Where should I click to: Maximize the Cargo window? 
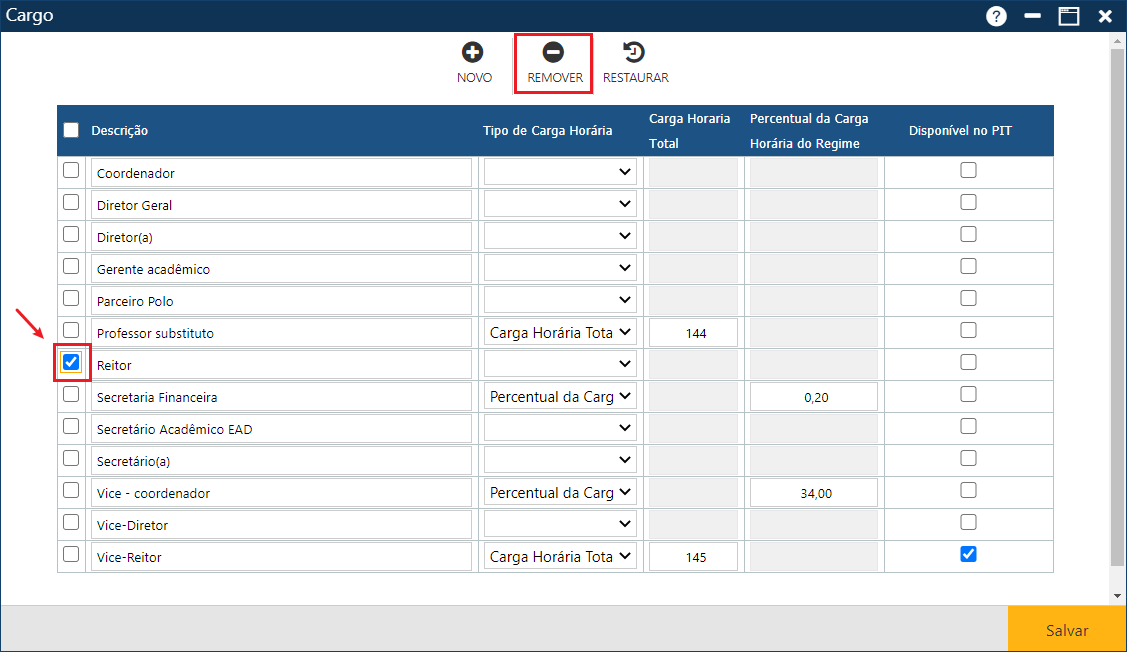[x=1069, y=16]
